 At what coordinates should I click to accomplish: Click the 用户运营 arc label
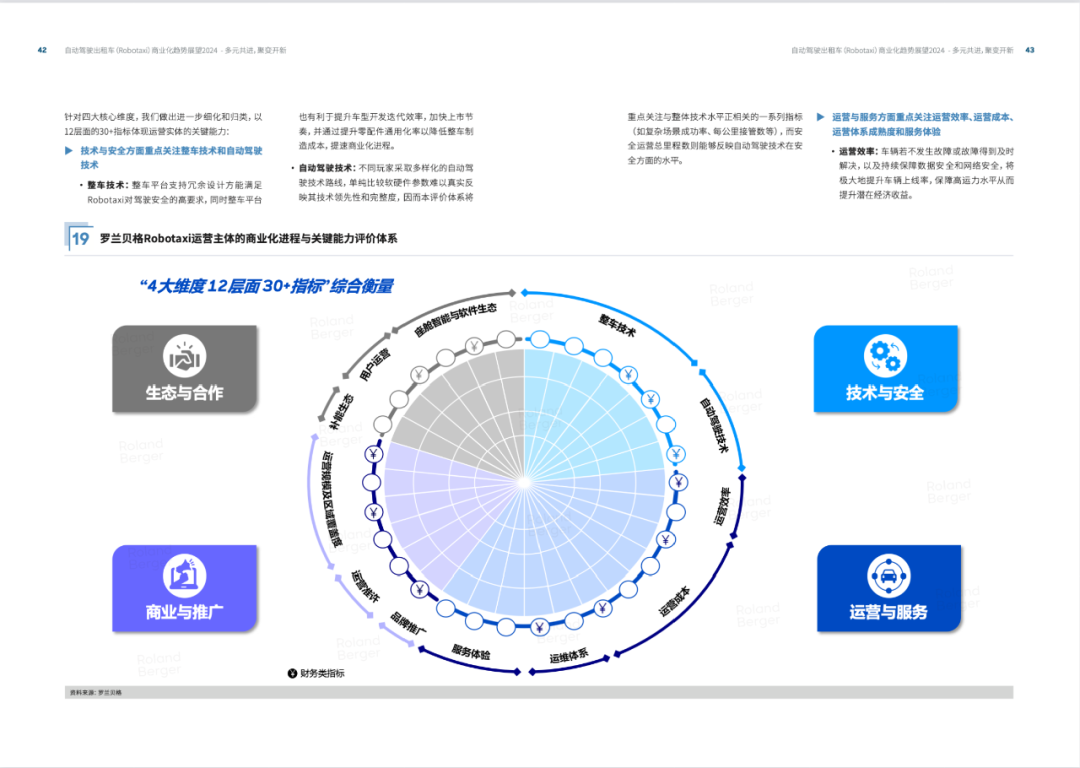coord(375,364)
